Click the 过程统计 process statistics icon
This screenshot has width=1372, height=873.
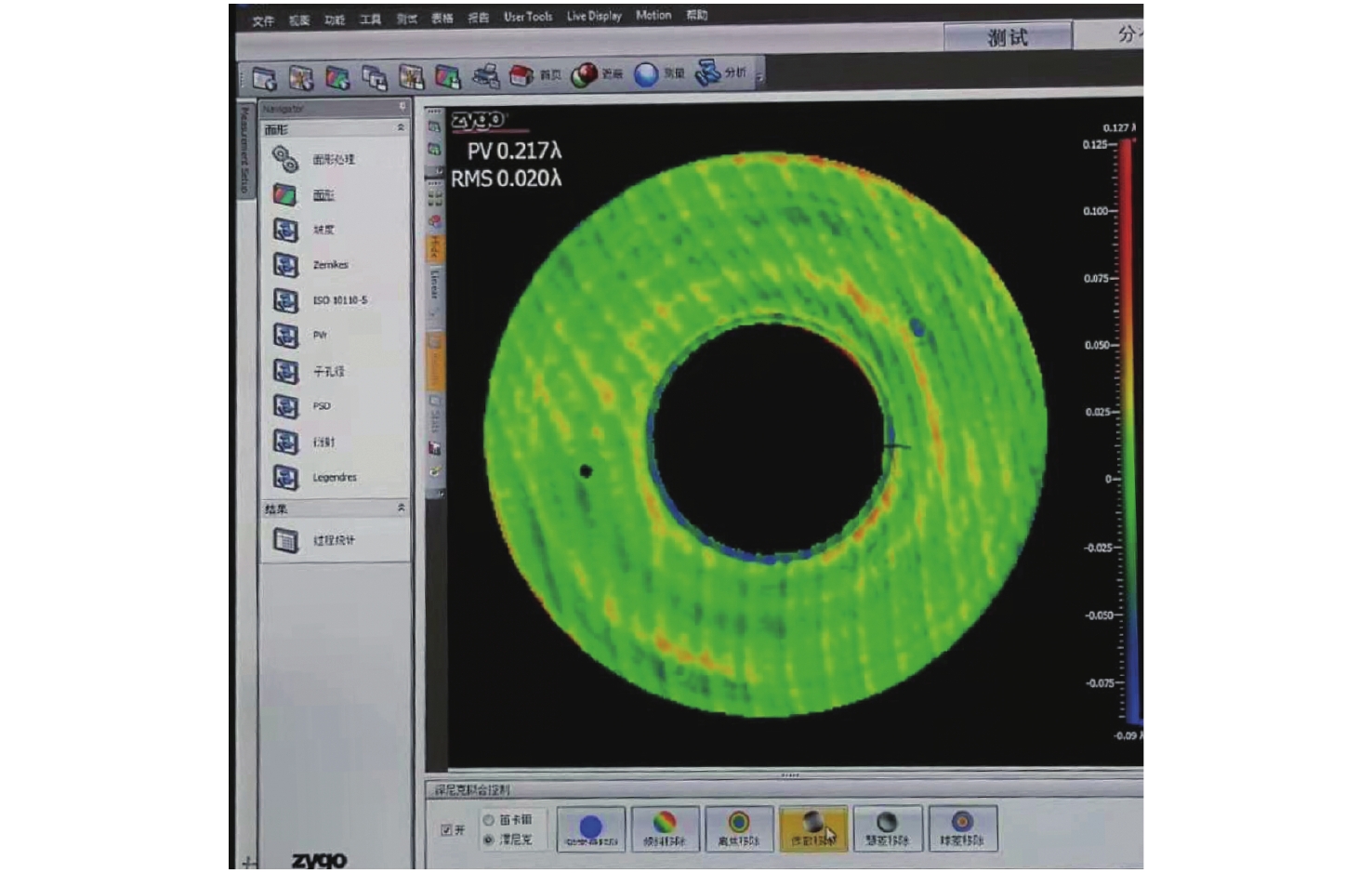click(285, 540)
